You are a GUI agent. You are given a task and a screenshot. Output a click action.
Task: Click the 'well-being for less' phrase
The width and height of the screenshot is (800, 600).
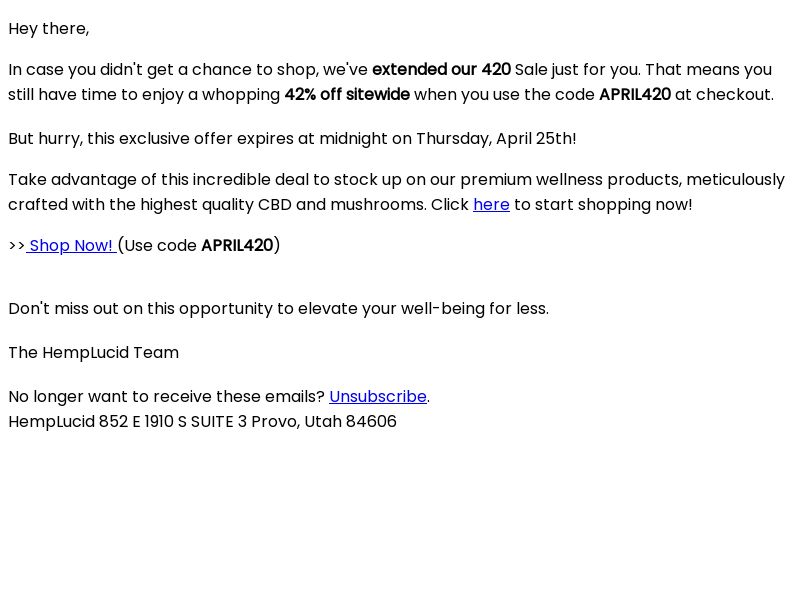(474, 309)
